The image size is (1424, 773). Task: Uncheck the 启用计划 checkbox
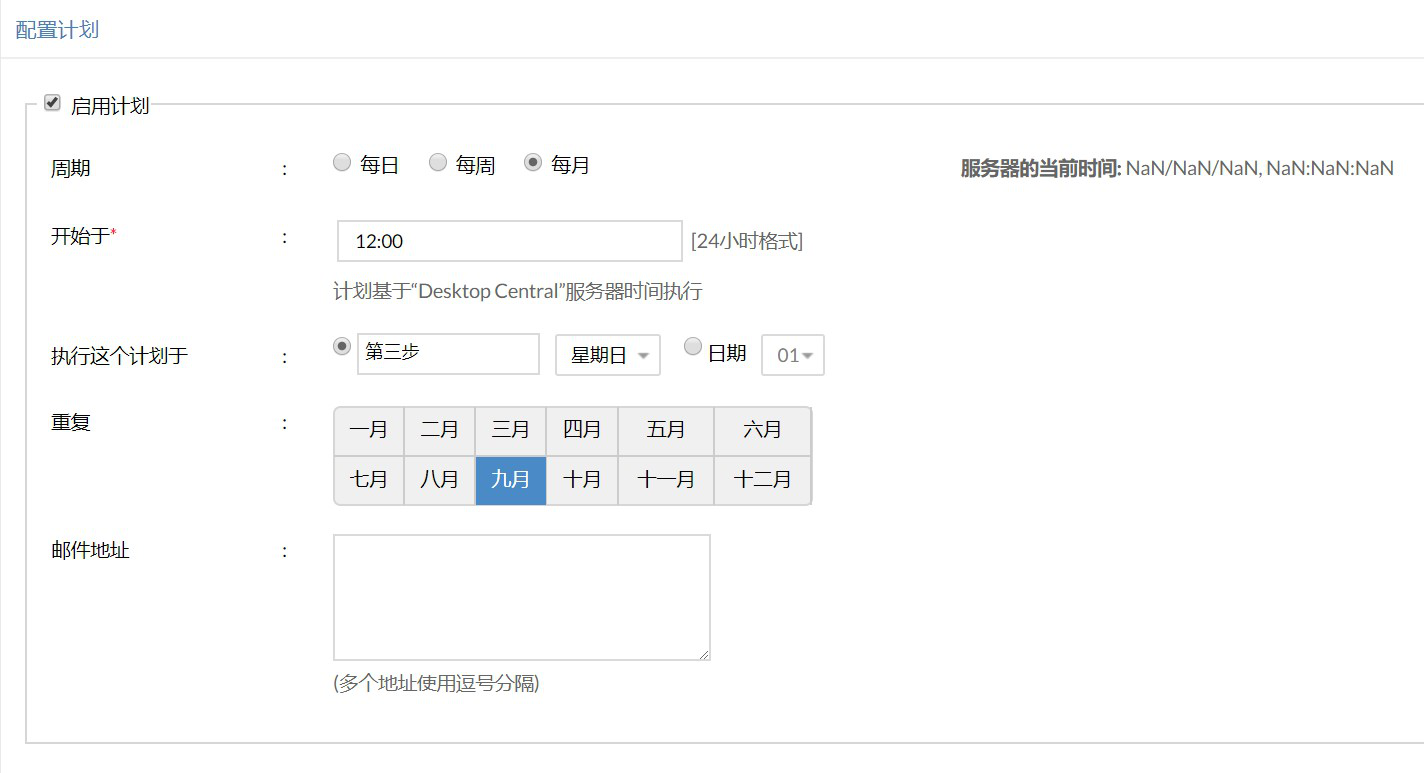(x=52, y=103)
